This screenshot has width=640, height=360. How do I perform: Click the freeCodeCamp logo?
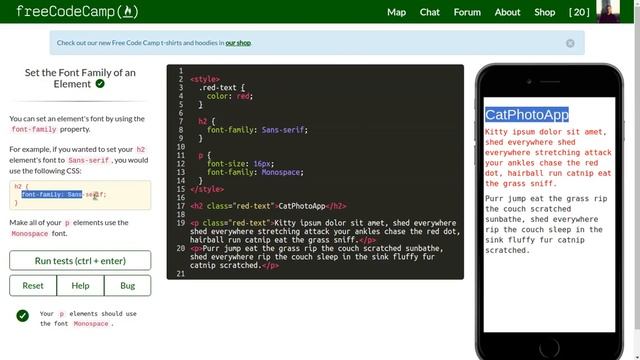(78, 11)
